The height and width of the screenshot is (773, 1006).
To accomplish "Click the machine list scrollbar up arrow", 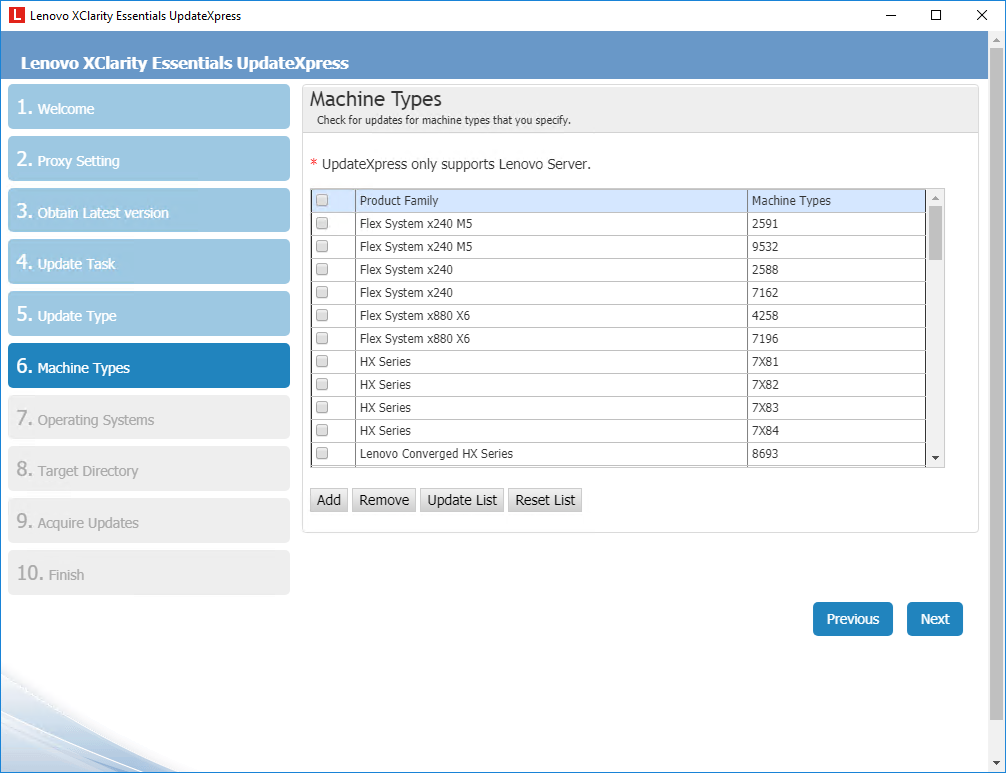I will pos(935,198).
